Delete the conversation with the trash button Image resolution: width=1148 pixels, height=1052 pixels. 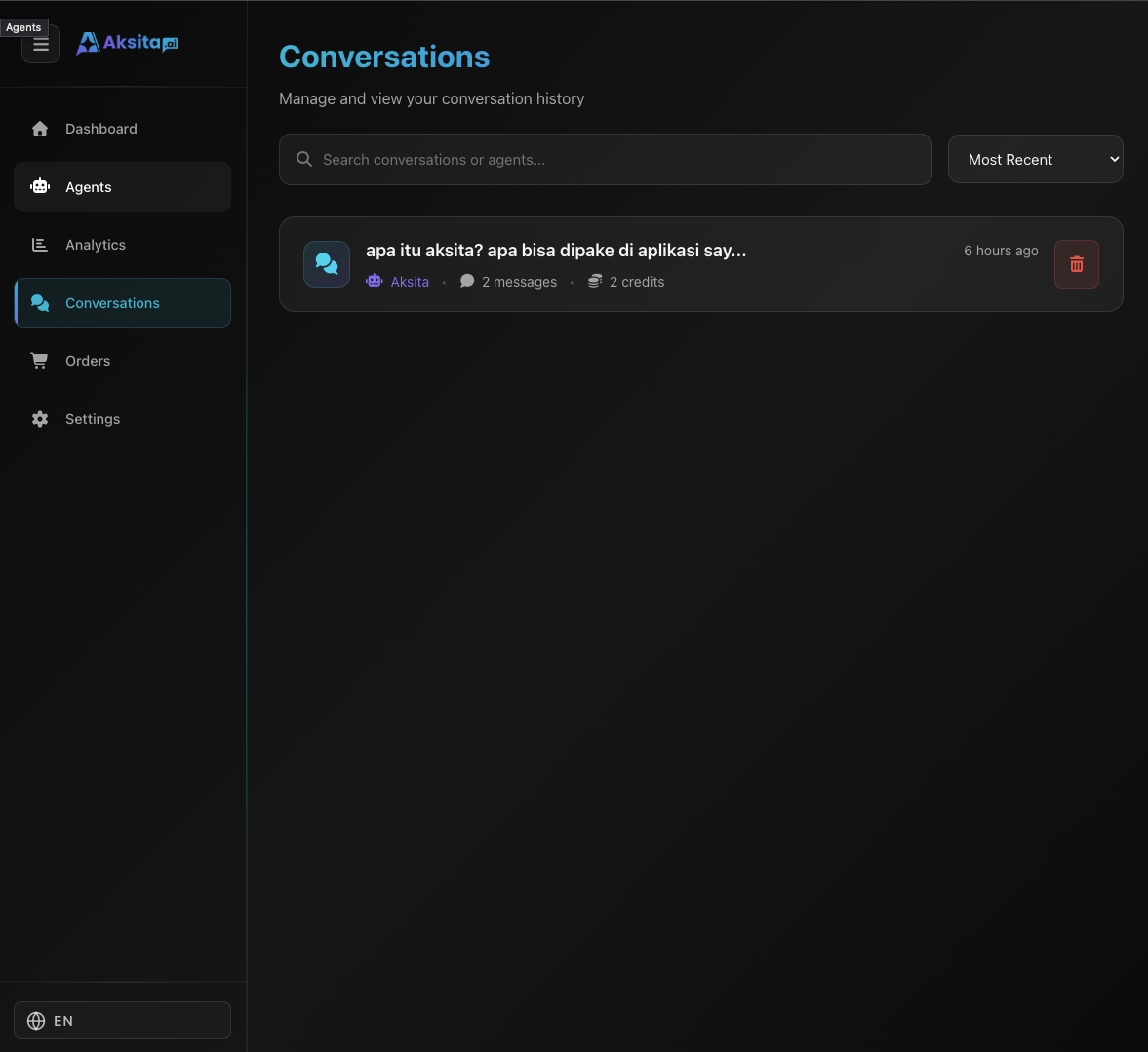pos(1076,263)
